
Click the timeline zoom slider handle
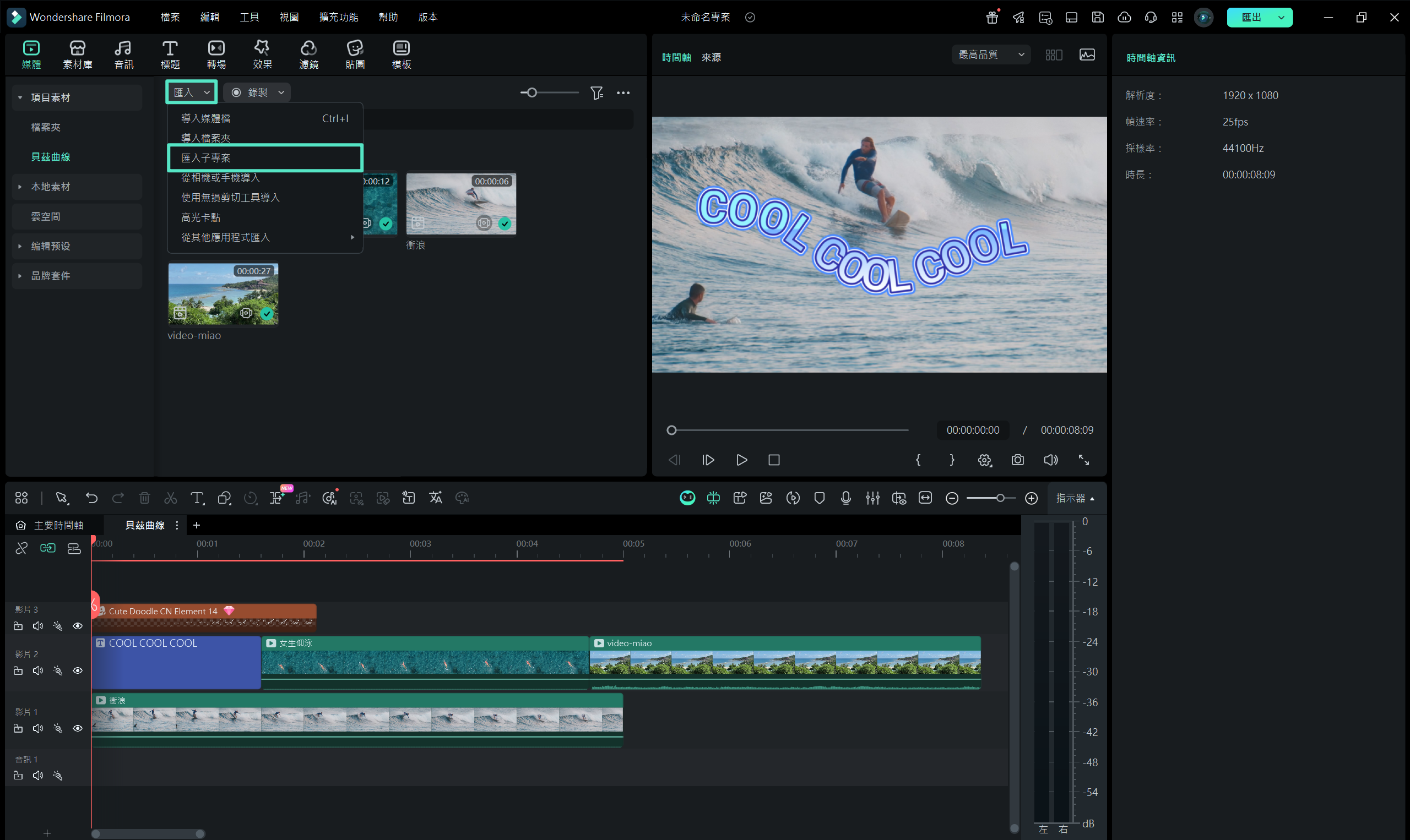1000,498
